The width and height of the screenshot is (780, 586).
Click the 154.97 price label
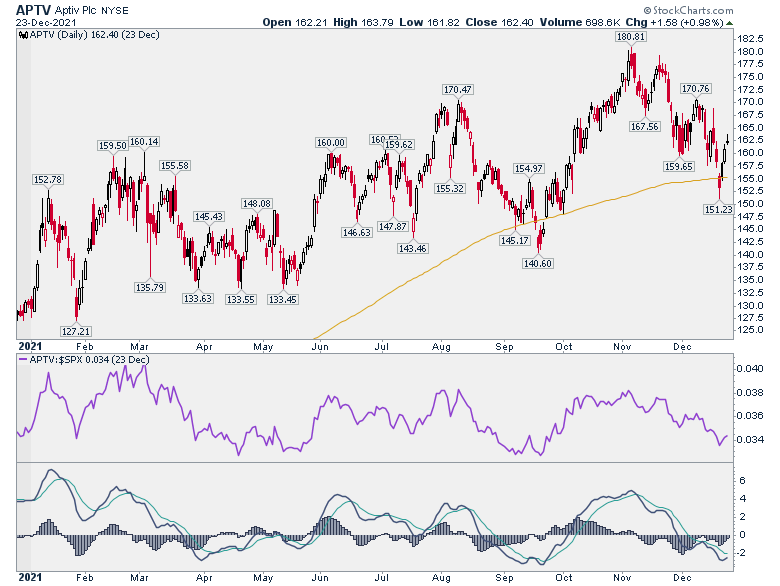coord(528,168)
